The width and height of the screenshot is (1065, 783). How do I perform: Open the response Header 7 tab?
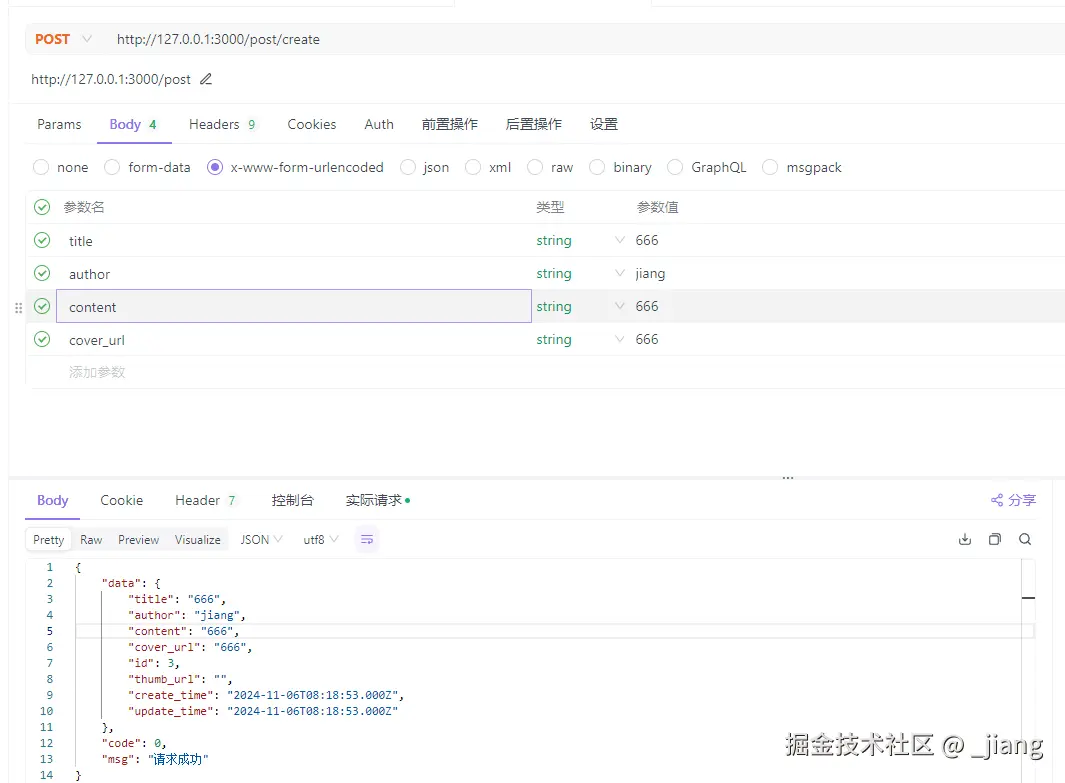pyautogui.click(x=205, y=500)
